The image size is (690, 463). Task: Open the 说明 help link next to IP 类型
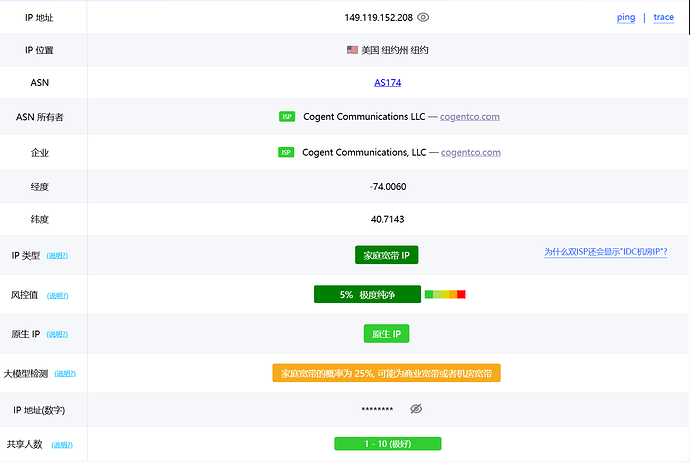click(57, 256)
